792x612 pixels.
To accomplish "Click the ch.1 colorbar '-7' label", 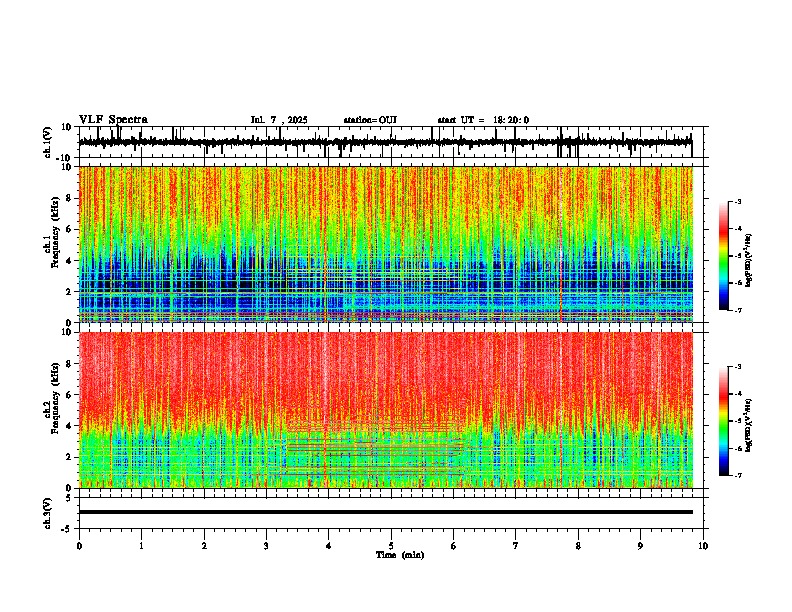I will [738, 310].
